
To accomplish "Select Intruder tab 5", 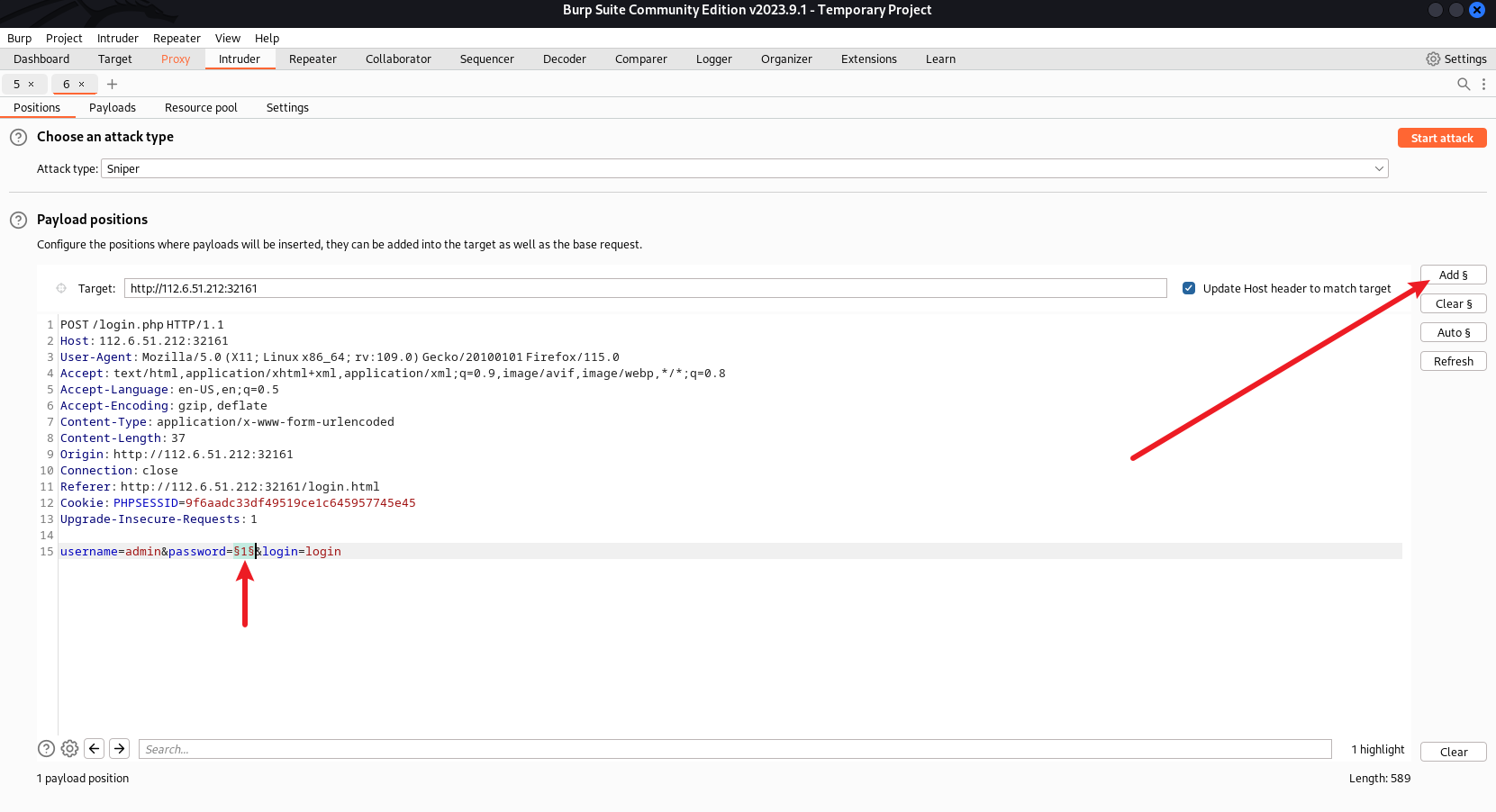I will [x=17, y=84].
